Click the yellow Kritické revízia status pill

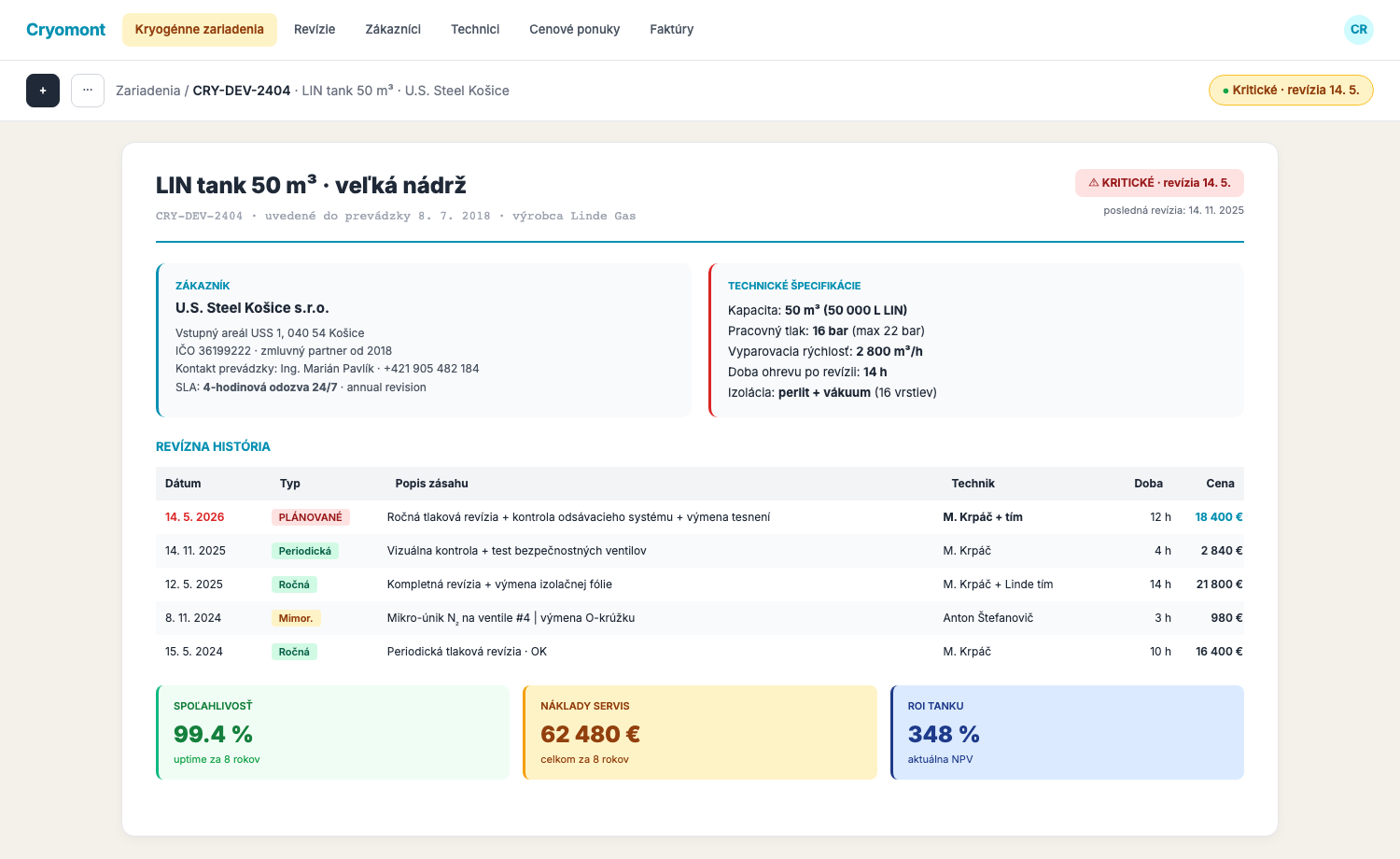pos(1291,91)
